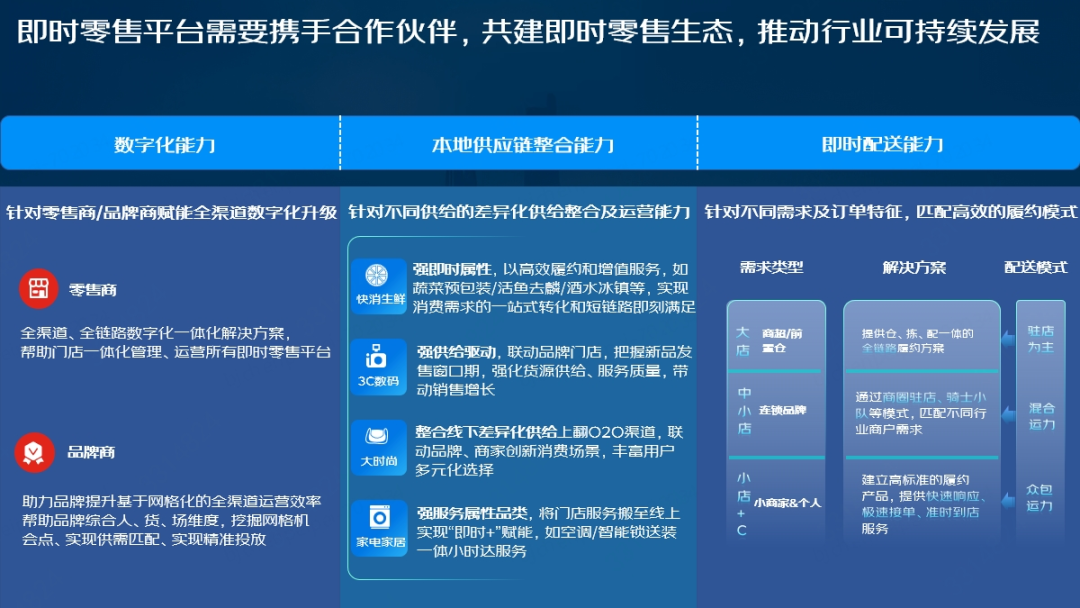This screenshot has width=1080, height=608.
Task: Click the red store icon beside 零售商
Action: tap(38, 289)
